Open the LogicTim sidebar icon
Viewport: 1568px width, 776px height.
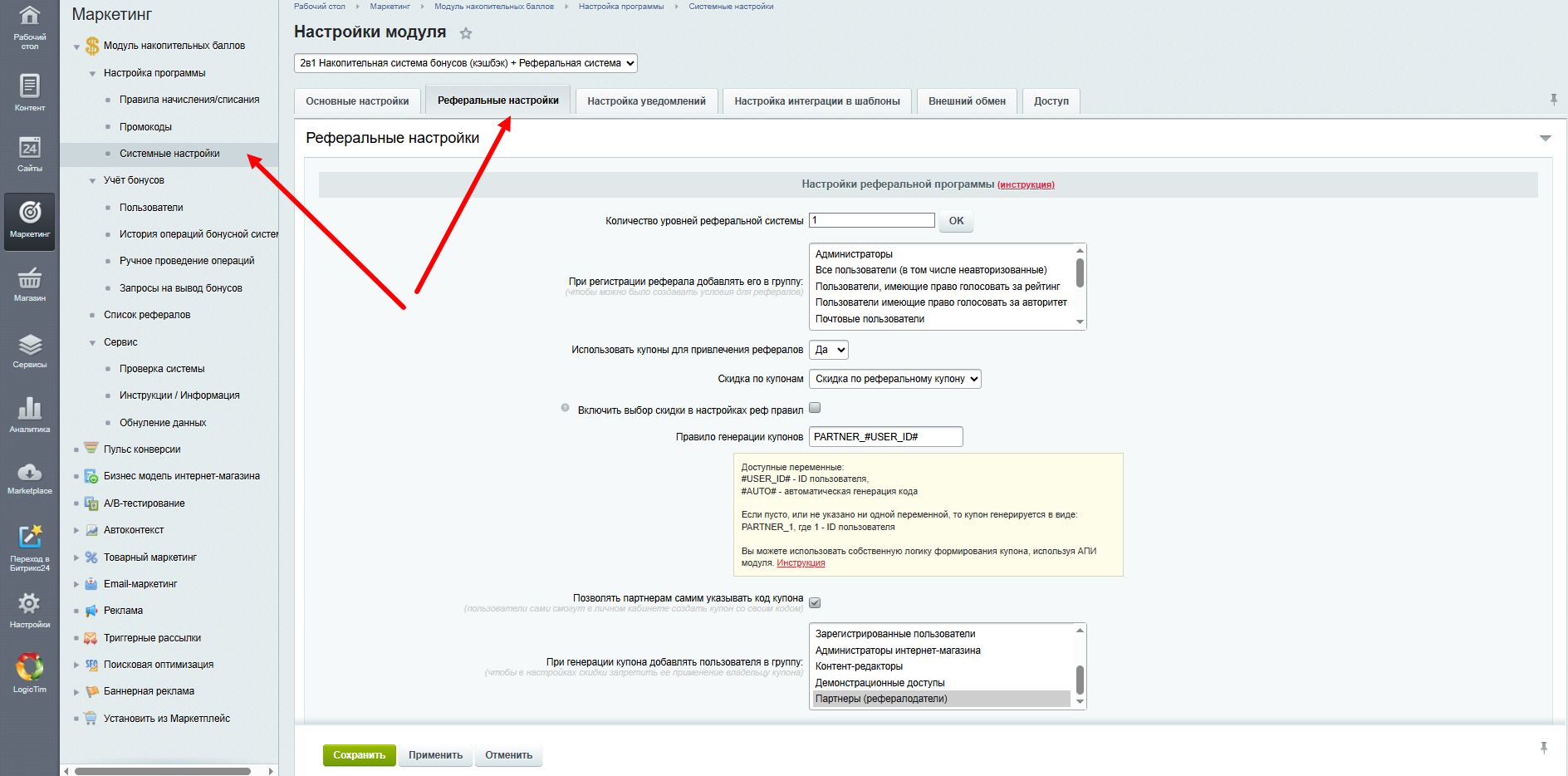pos(29,672)
